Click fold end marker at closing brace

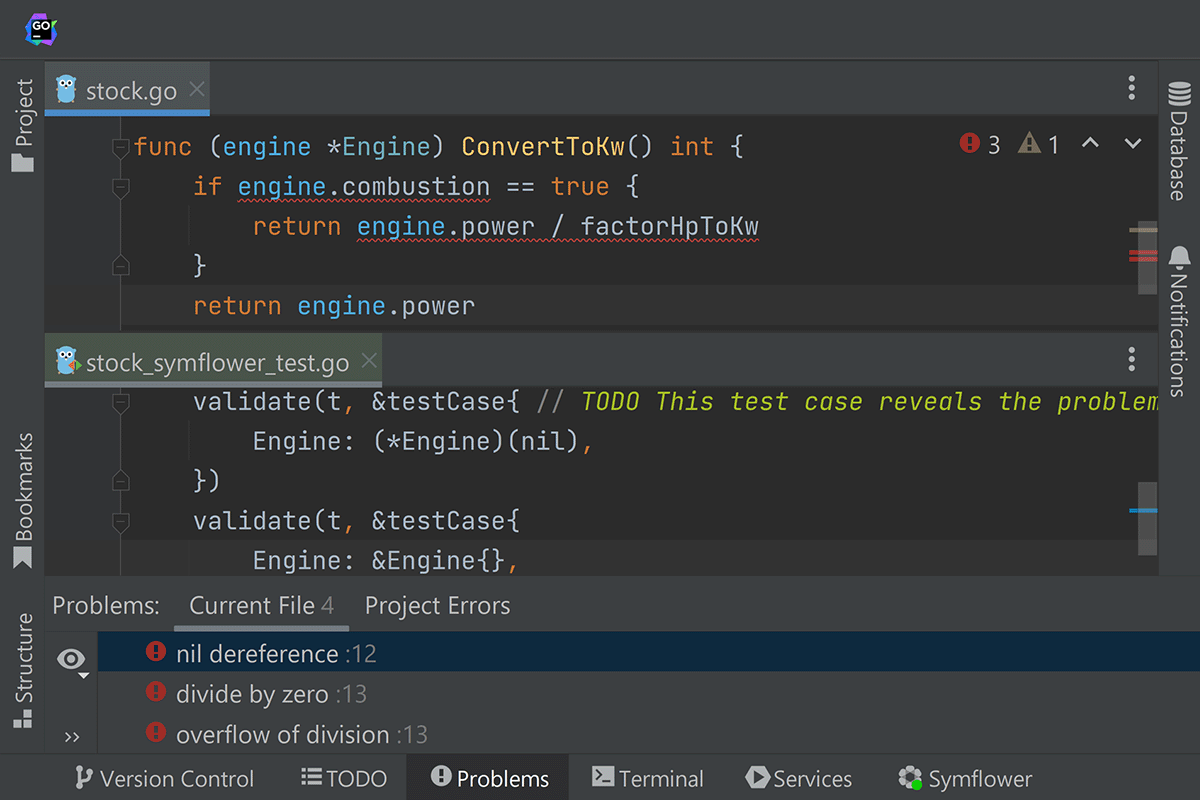click(x=121, y=266)
